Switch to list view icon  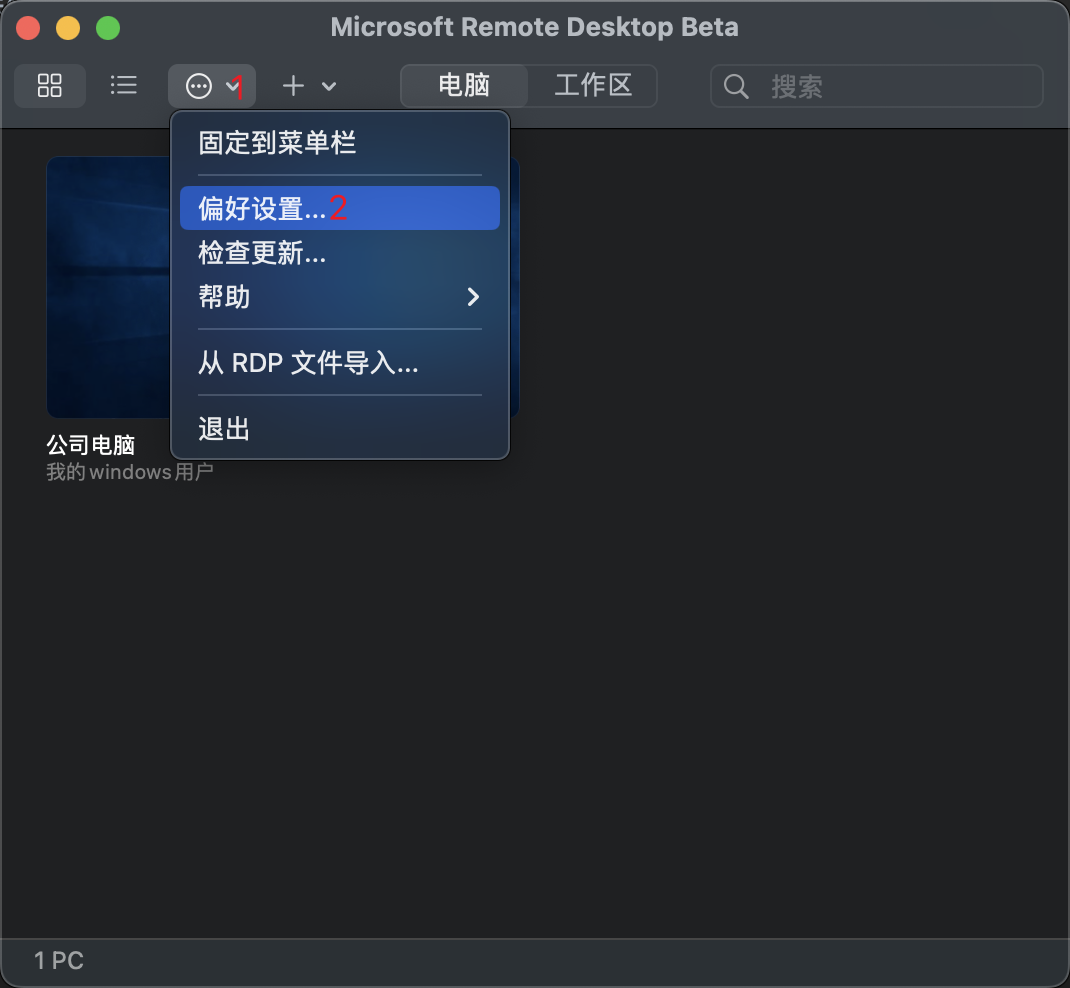(124, 86)
